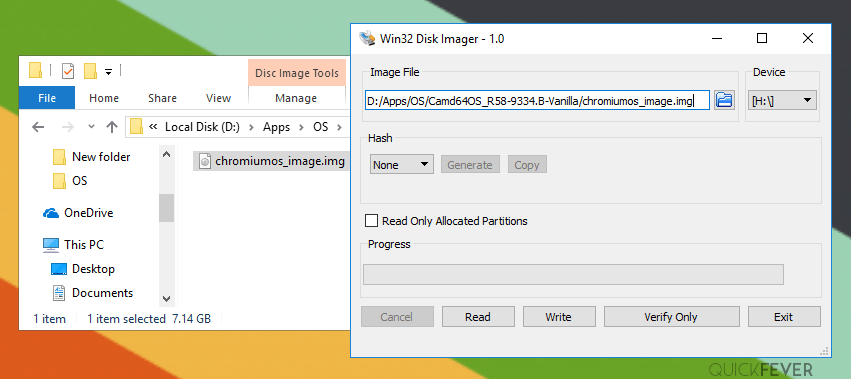
Task: Switch to the Share ribbon tab
Action: (162, 98)
